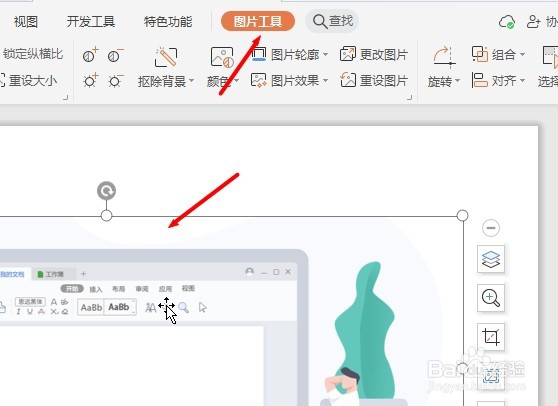
Task: Click the 查找 search box
Action: click(332, 21)
